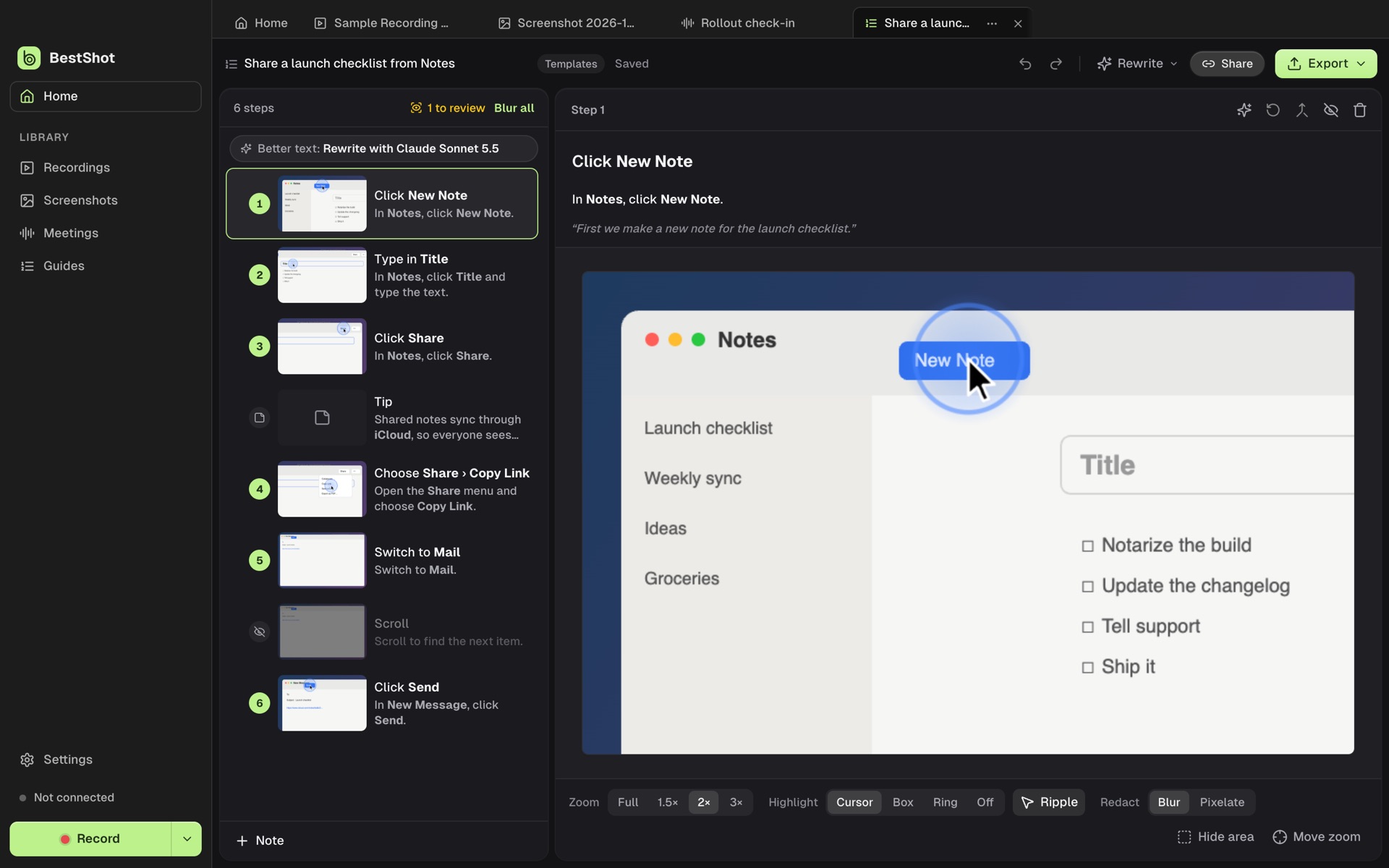Click the Tip note icon badge
This screenshot has height=868, width=1389.
point(259,417)
